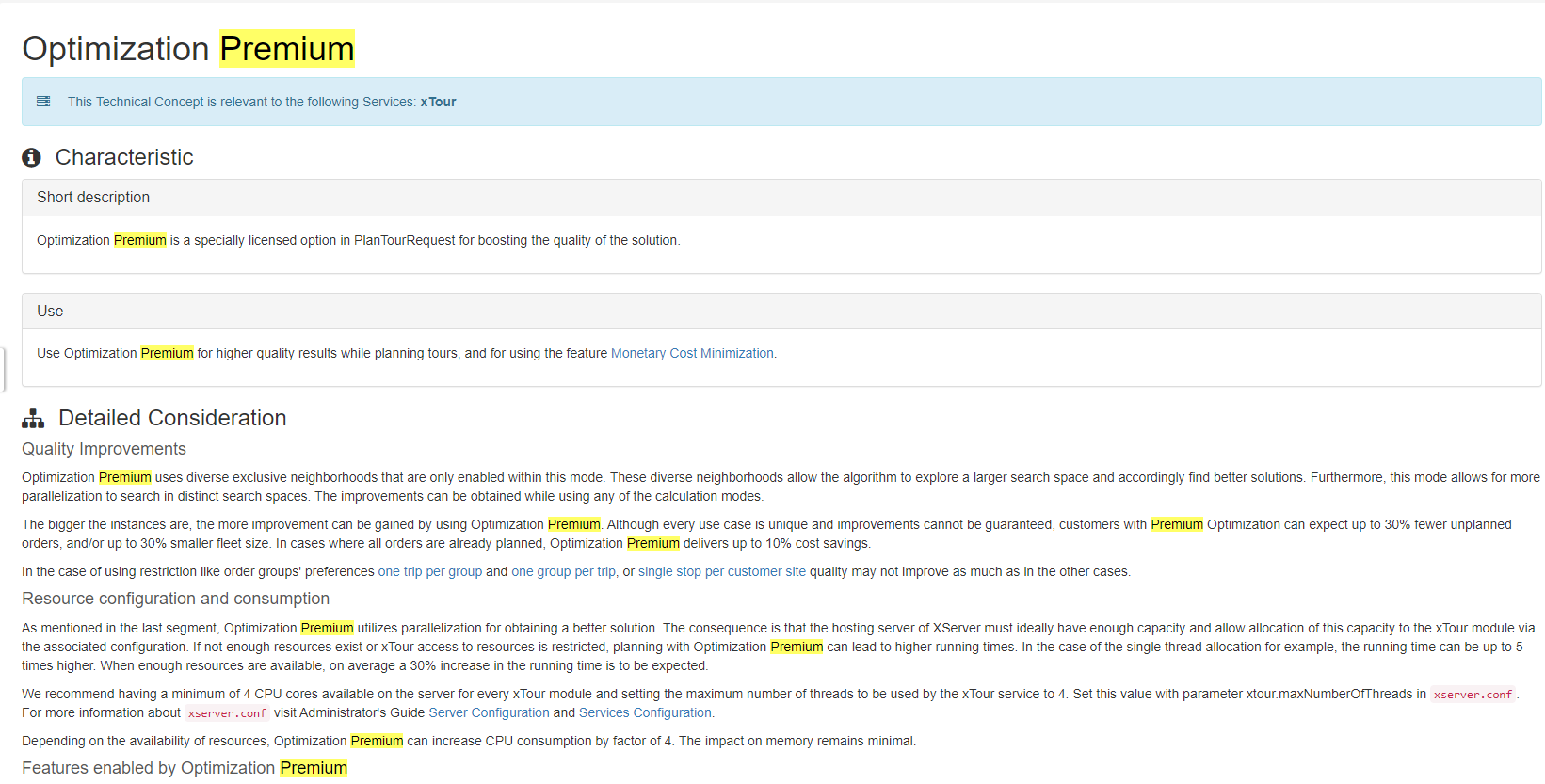Open the 'one group per trip' link
Image resolution: width=1545 pixels, height=784 pixels.
563,571
